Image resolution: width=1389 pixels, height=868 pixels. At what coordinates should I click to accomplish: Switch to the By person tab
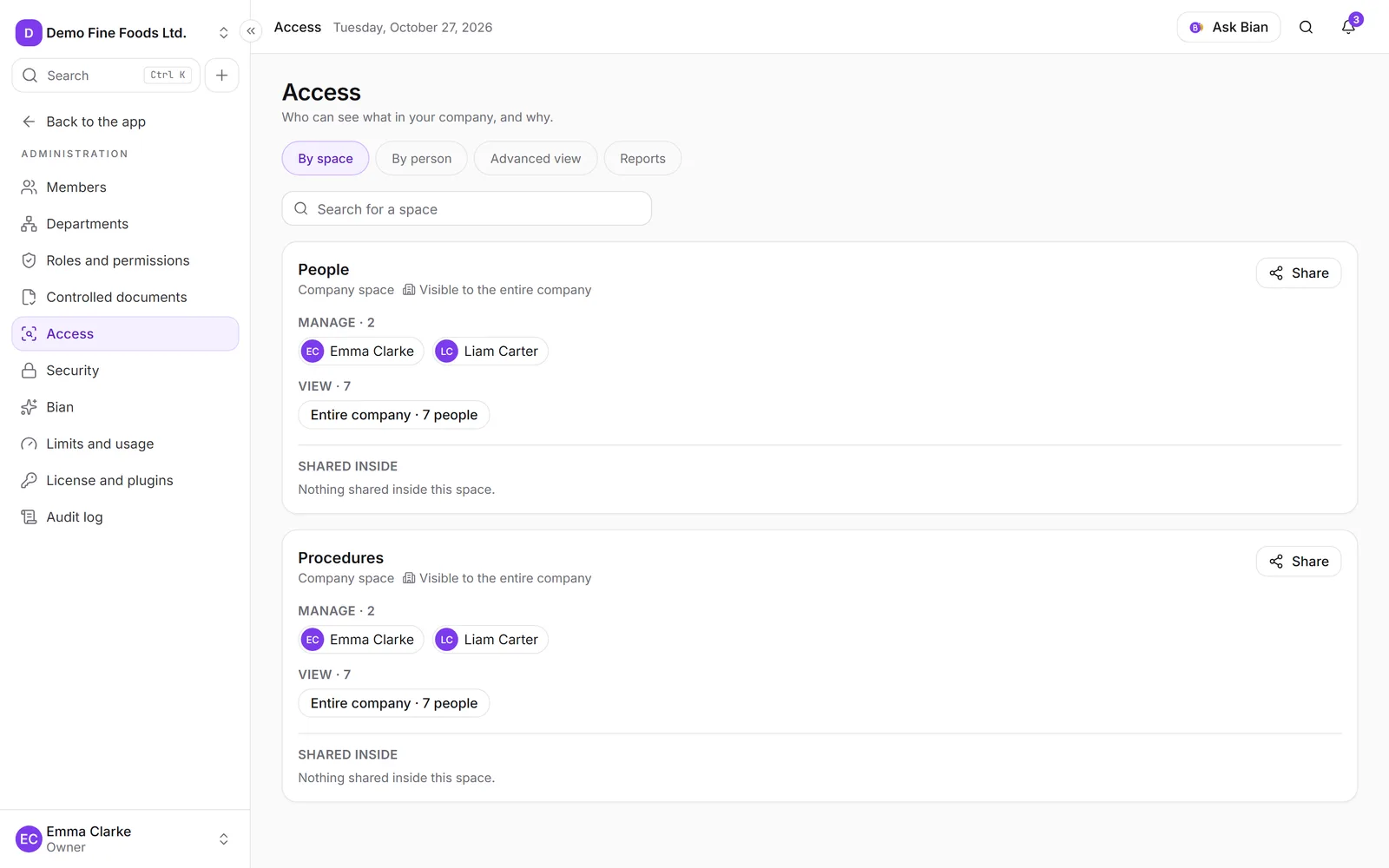click(421, 159)
